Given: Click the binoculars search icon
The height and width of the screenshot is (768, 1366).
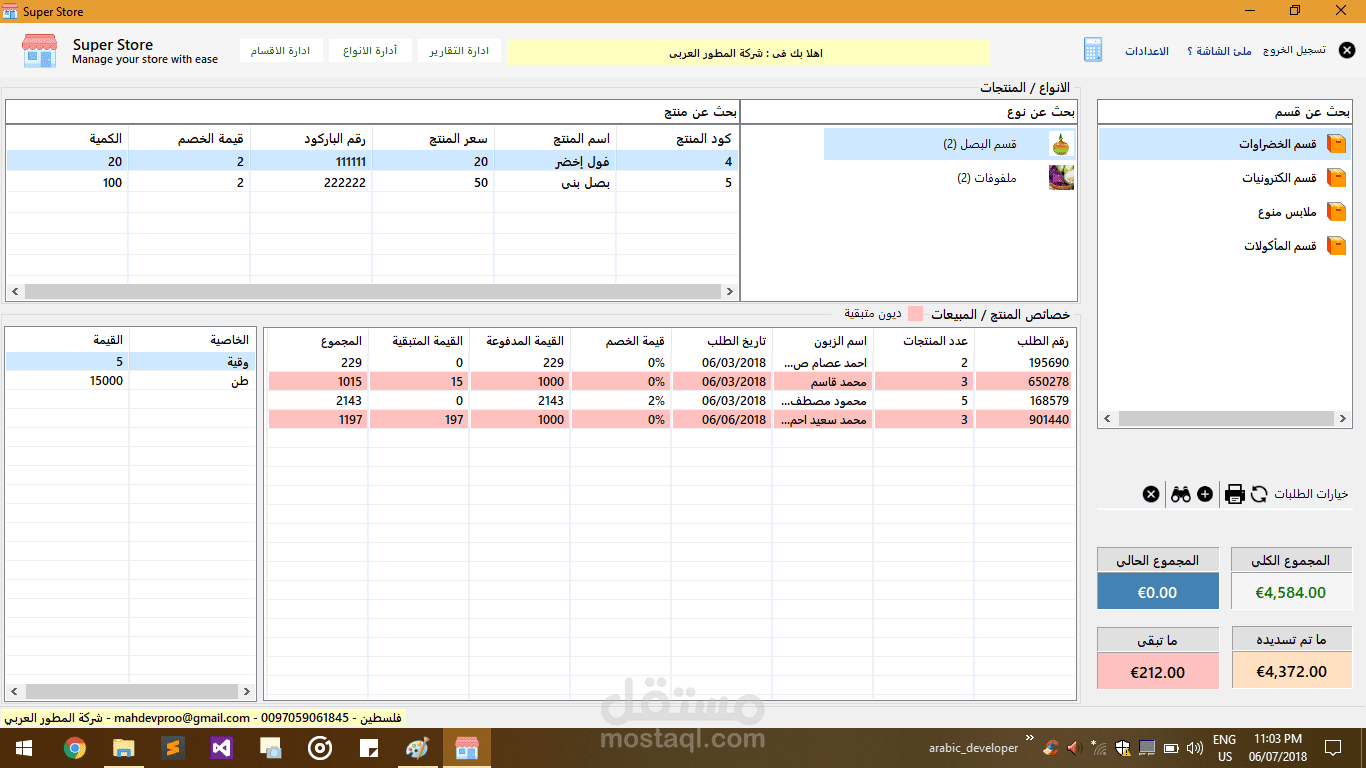Looking at the screenshot, I should 1181,494.
